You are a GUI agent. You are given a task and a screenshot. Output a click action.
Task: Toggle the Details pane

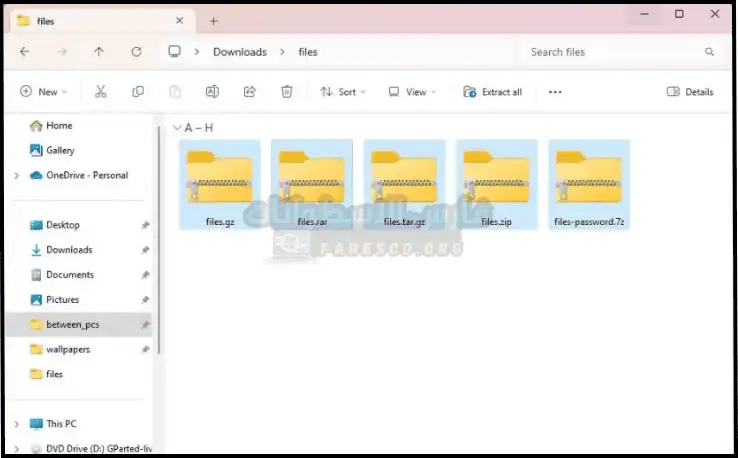[x=690, y=92]
